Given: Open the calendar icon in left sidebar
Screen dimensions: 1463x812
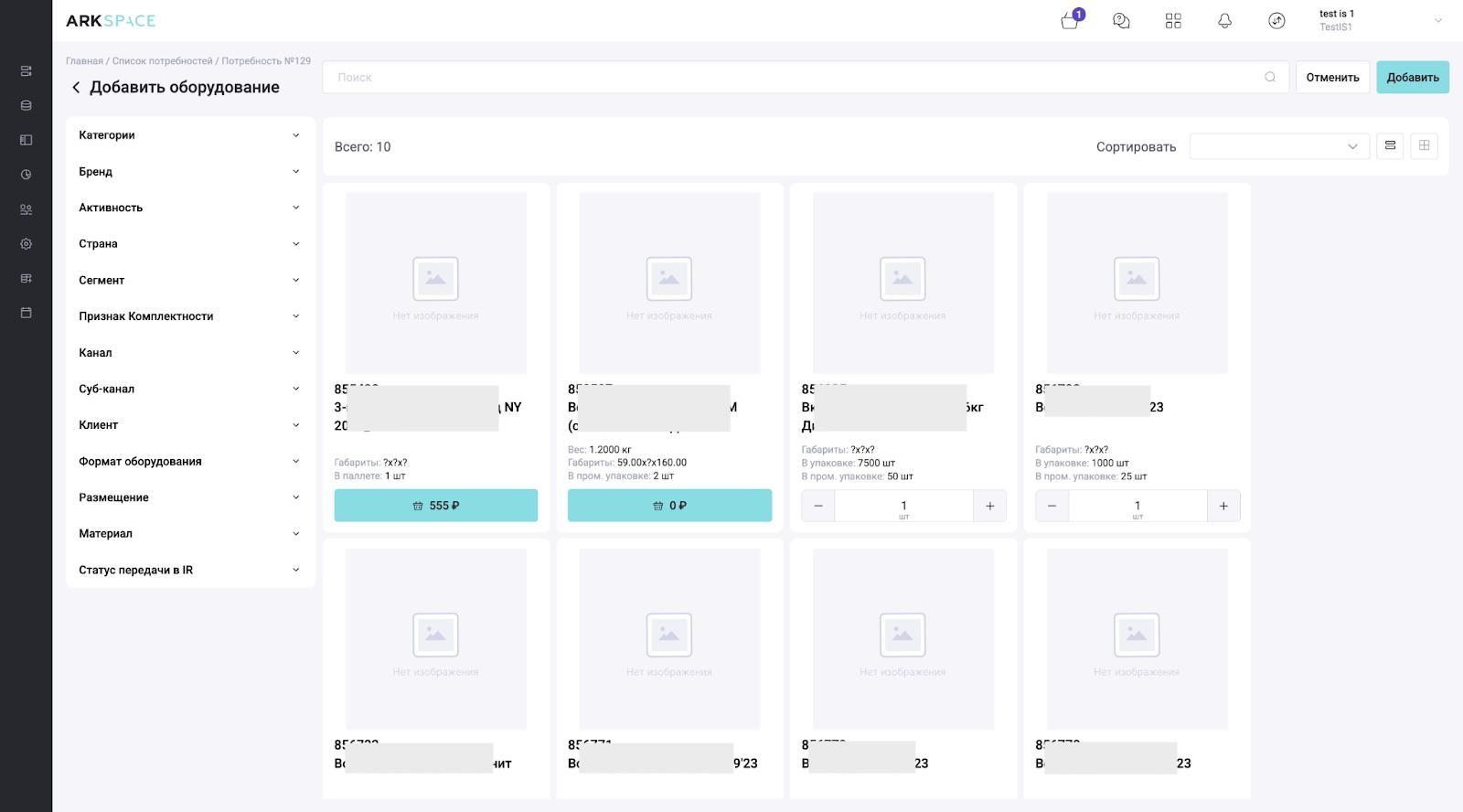Looking at the screenshot, I should (26, 313).
